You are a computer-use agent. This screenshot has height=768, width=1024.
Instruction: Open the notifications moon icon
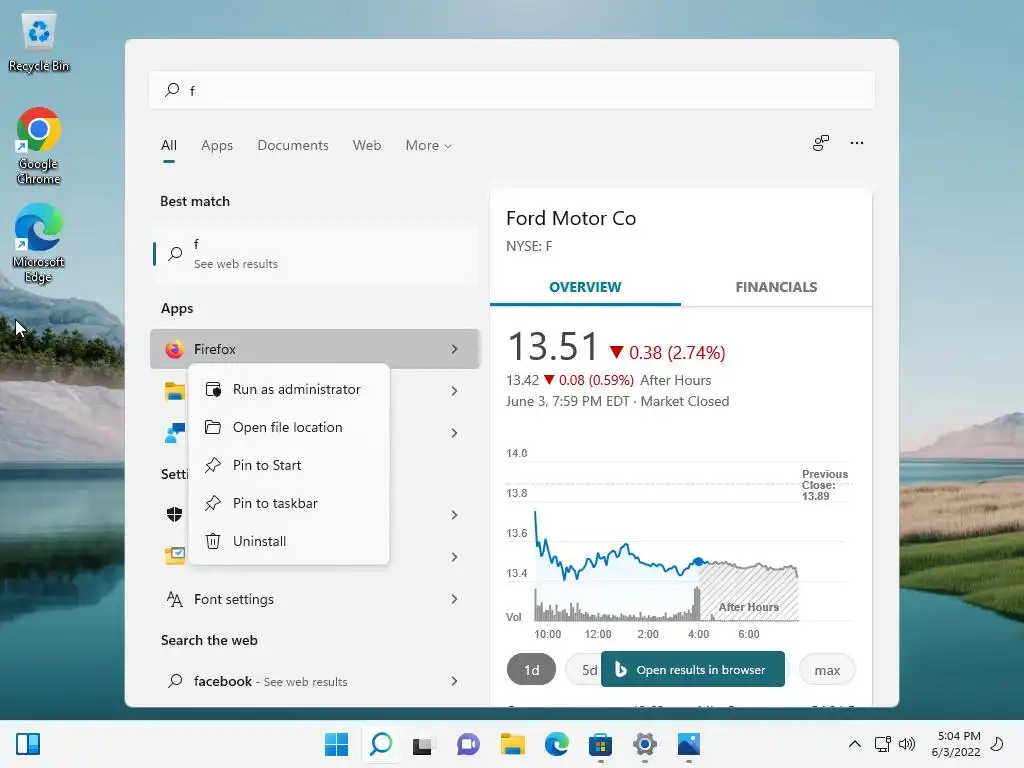pos(997,744)
